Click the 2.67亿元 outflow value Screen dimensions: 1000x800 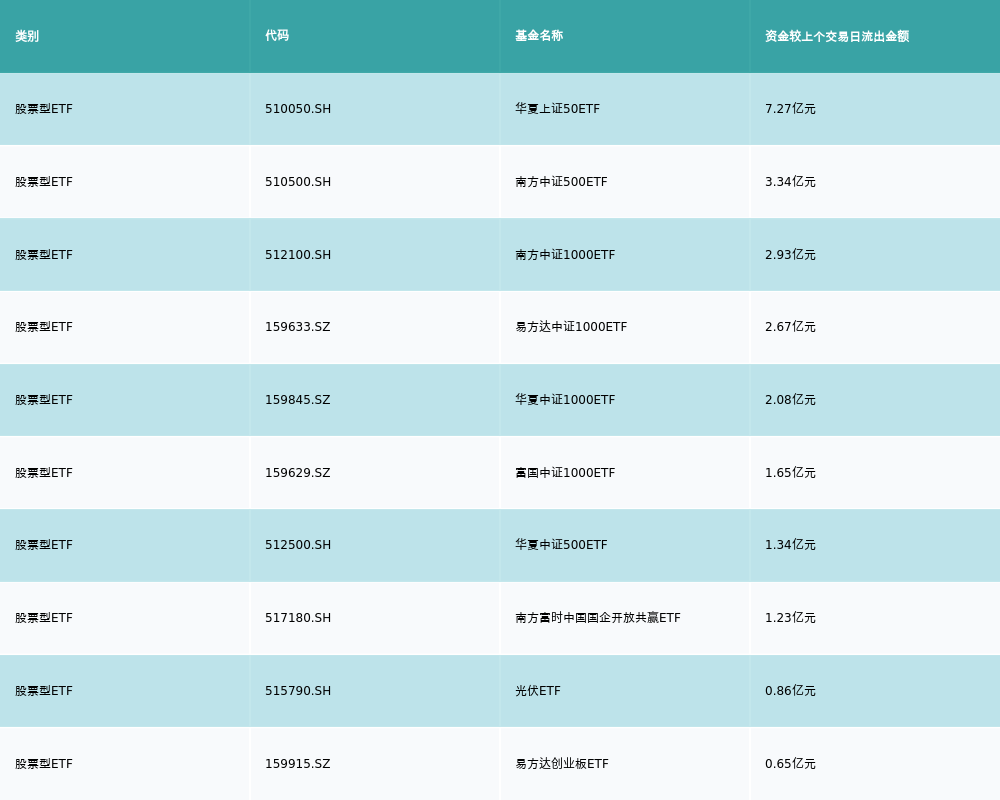(x=790, y=327)
